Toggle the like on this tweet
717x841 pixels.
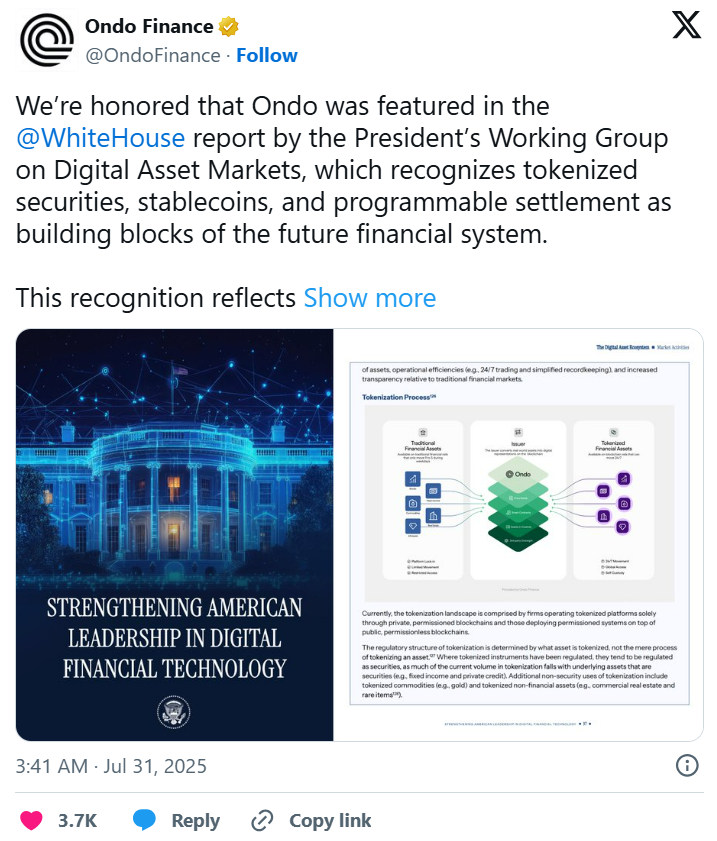(x=33, y=820)
